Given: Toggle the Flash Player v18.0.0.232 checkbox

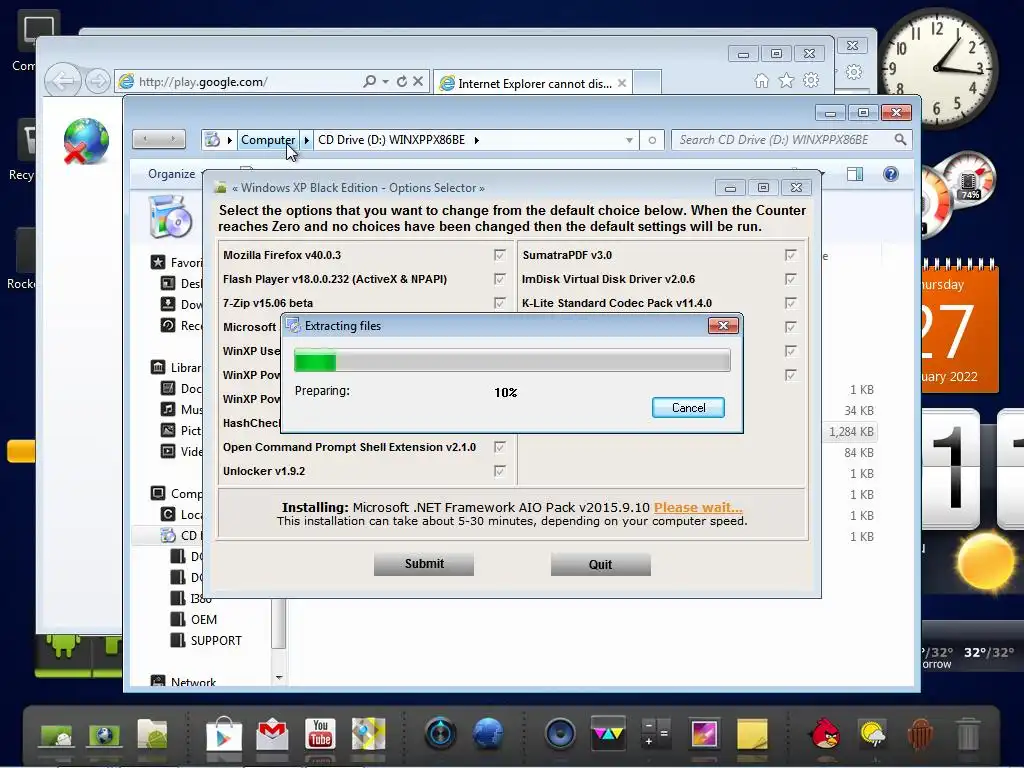Looking at the screenshot, I should point(500,279).
